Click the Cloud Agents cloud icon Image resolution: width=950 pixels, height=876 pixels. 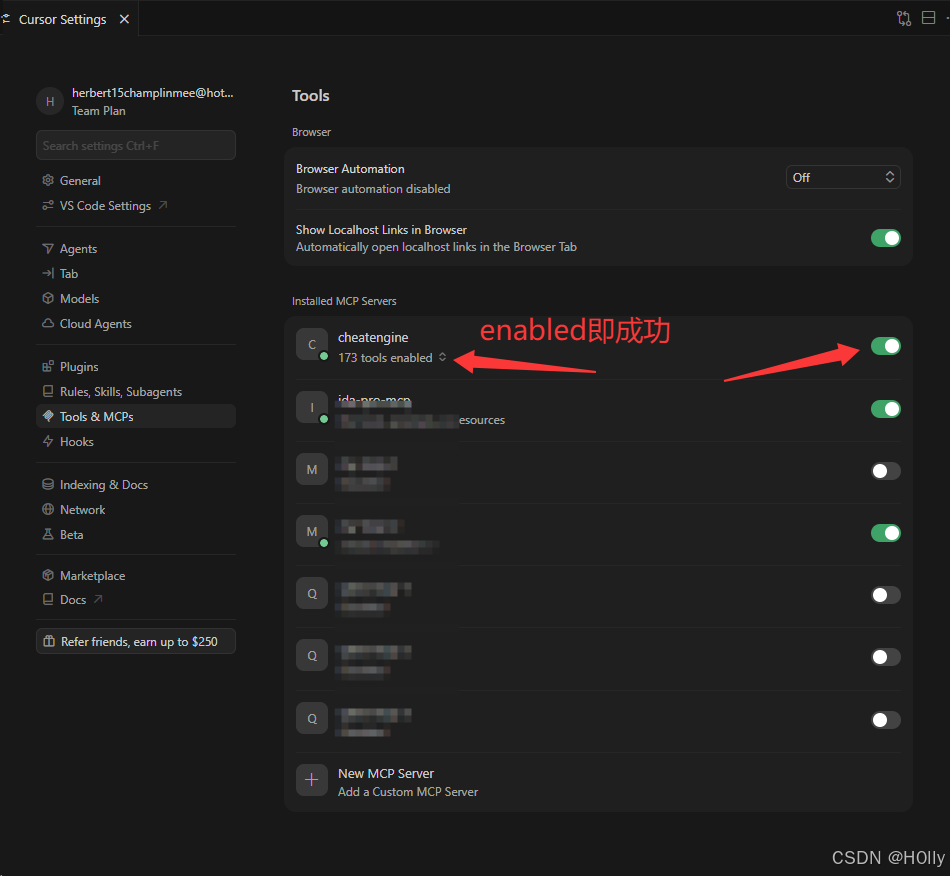pos(48,323)
